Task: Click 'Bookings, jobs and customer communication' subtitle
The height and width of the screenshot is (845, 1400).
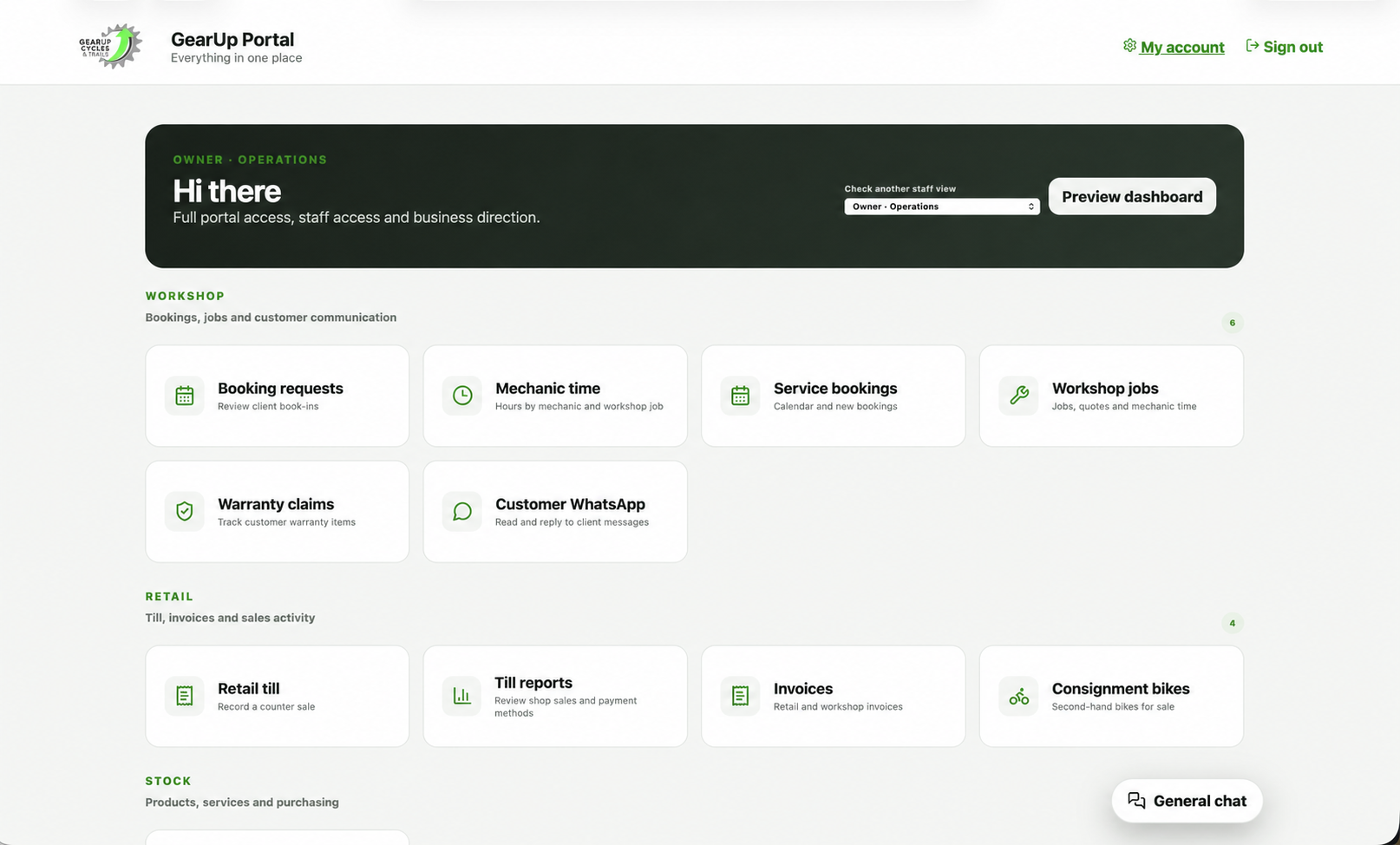Action: 271,318
